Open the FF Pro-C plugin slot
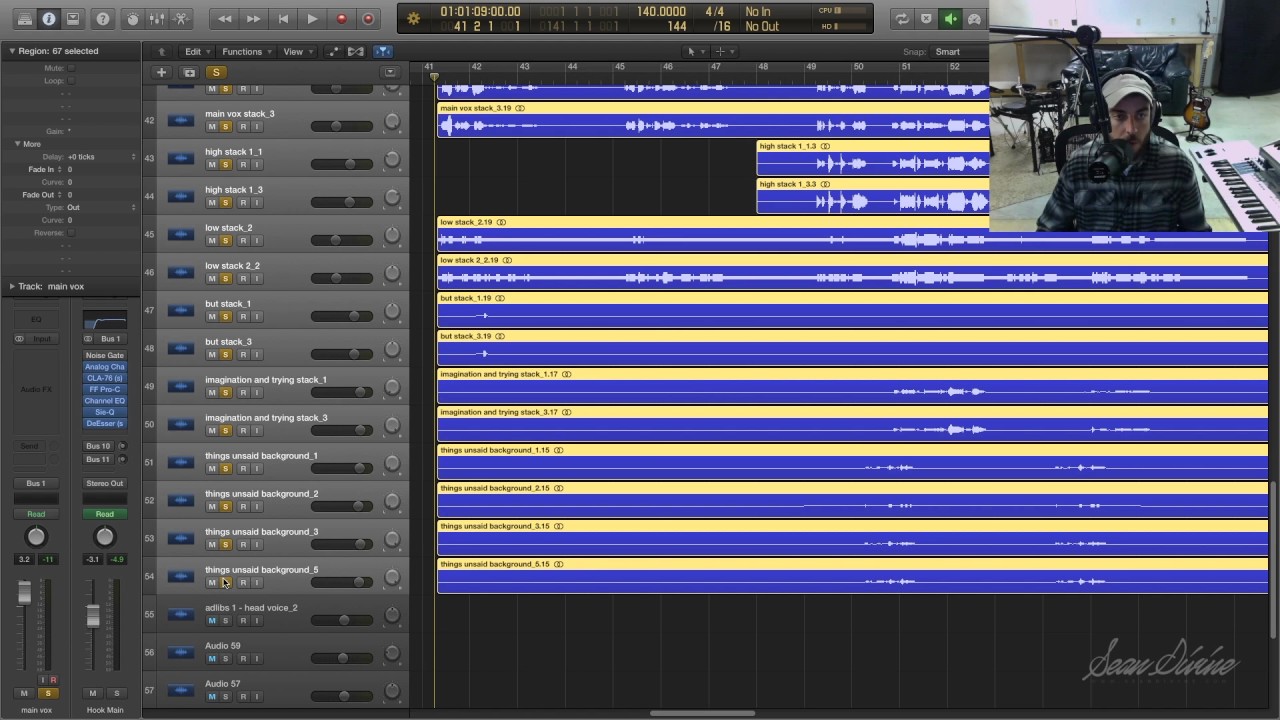 (105, 389)
